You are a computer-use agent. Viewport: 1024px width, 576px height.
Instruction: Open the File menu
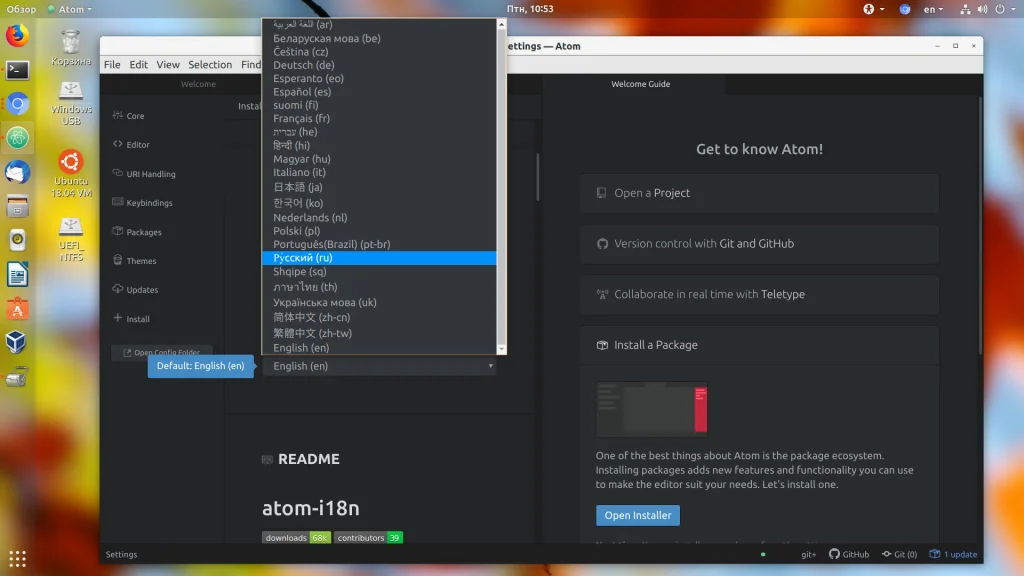pyautogui.click(x=112, y=65)
